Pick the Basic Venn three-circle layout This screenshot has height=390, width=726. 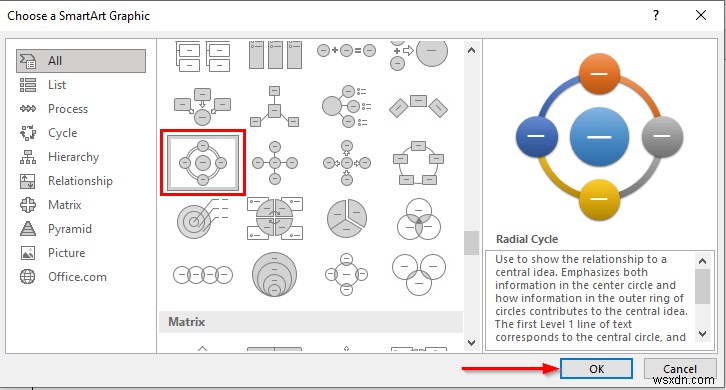[x=419, y=219]
